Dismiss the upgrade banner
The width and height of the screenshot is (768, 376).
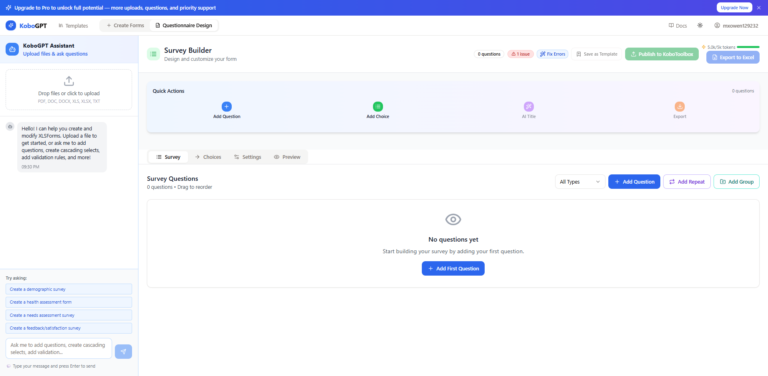point(759,8)
